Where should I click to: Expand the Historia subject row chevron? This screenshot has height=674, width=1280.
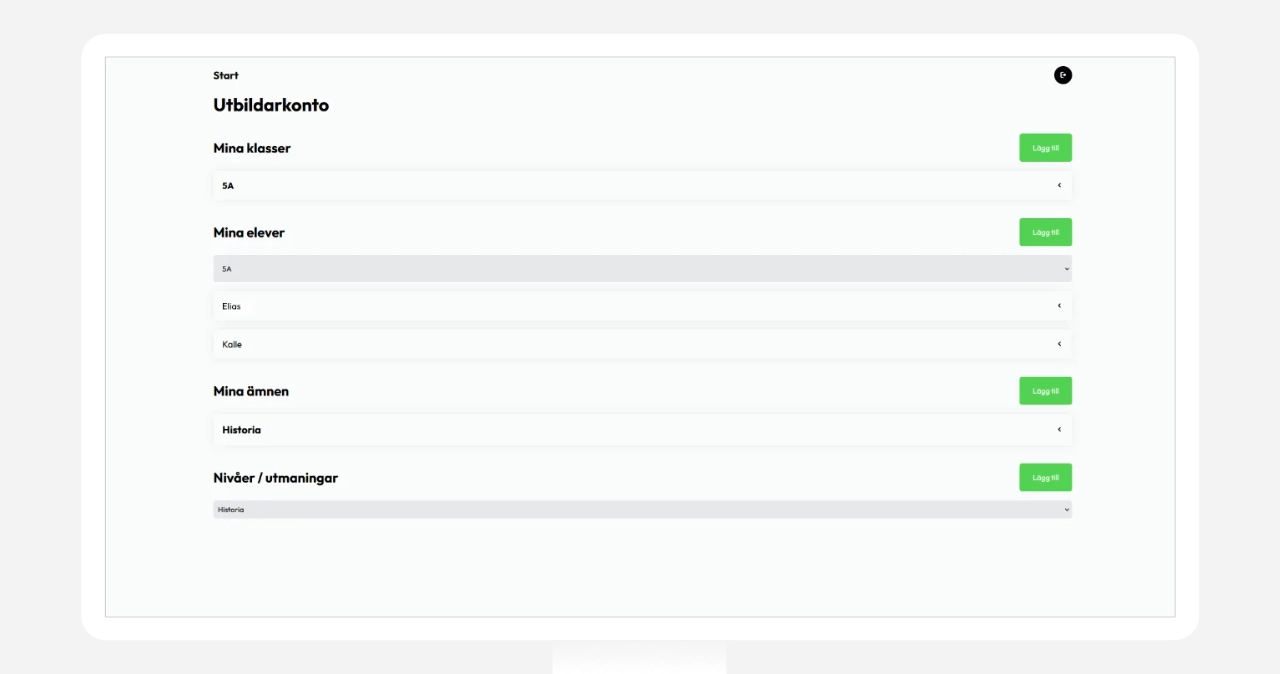[x=1059, y=430]
